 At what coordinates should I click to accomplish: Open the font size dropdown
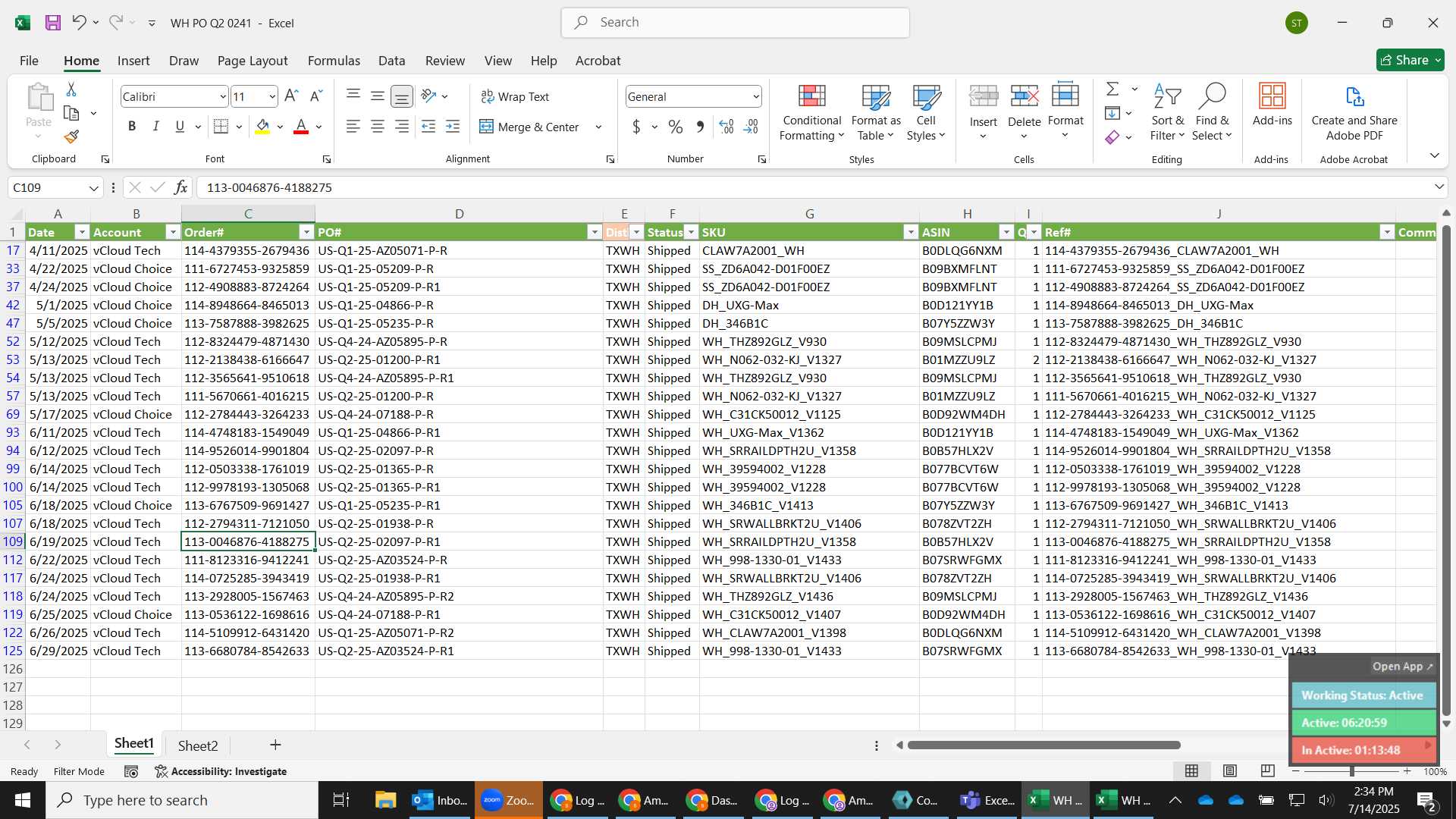271,96
